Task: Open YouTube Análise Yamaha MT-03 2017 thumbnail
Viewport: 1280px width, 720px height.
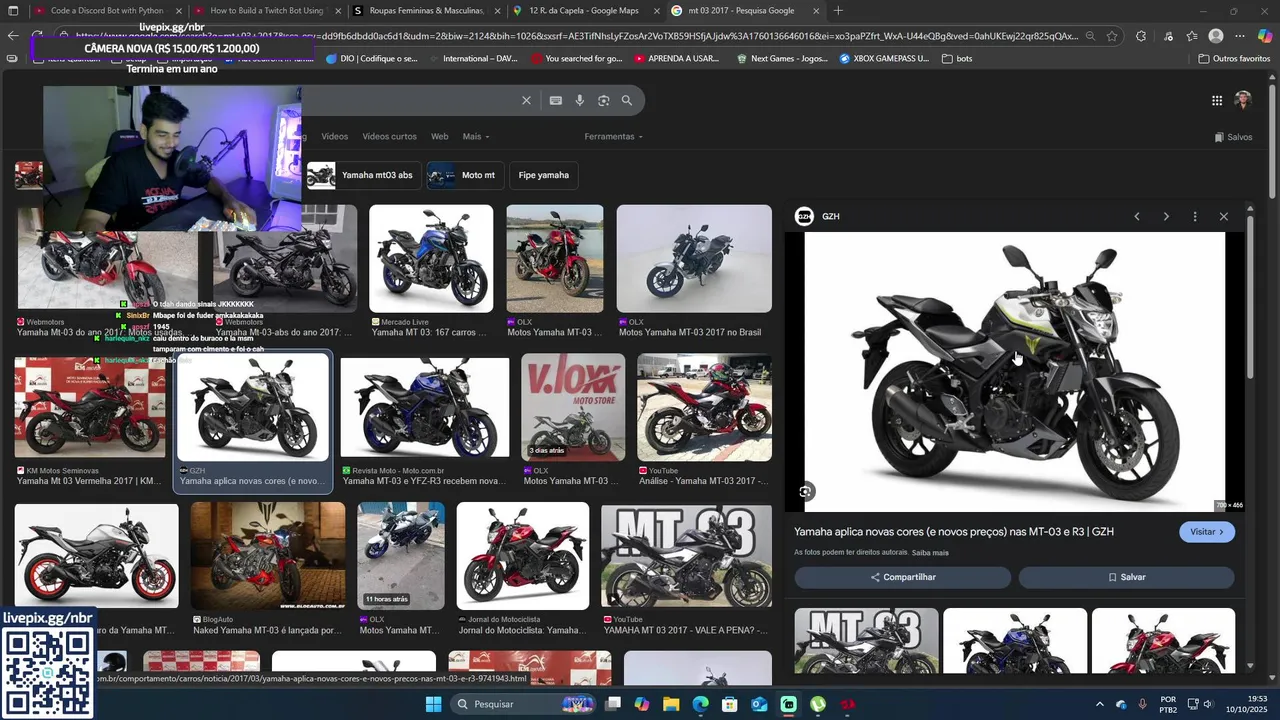Action: click(x=704, y=407)
